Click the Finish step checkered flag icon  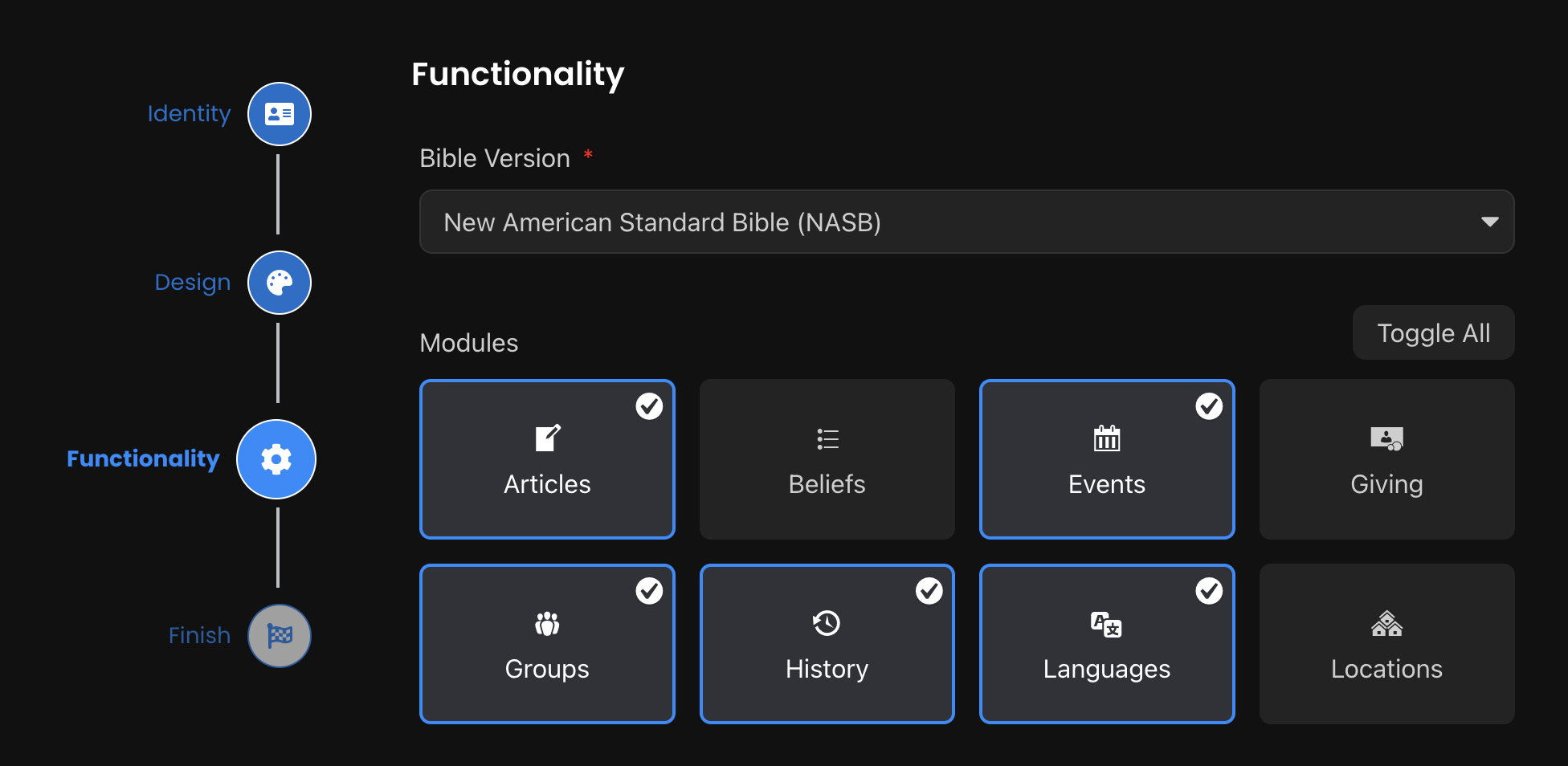[279, 636]
